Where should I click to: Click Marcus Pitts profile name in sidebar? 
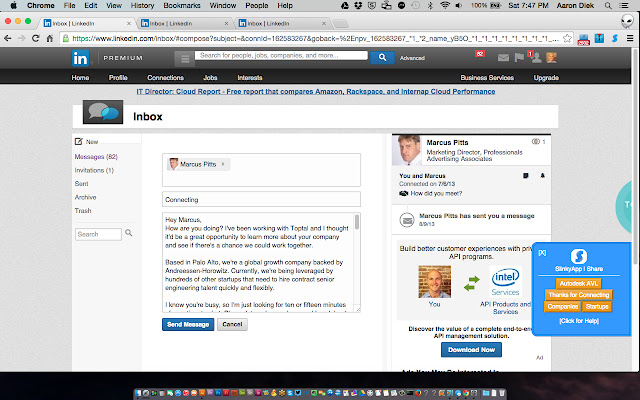click(447, 142)
